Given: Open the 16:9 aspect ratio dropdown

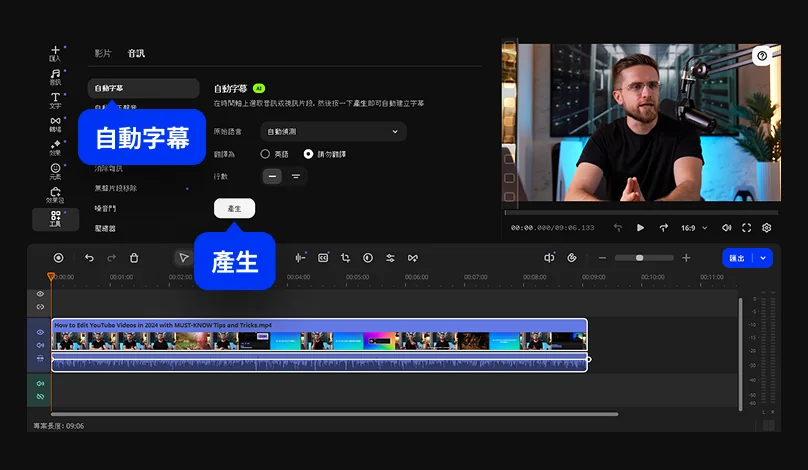Looking at the screenshot, I should (x=694, y=227).
